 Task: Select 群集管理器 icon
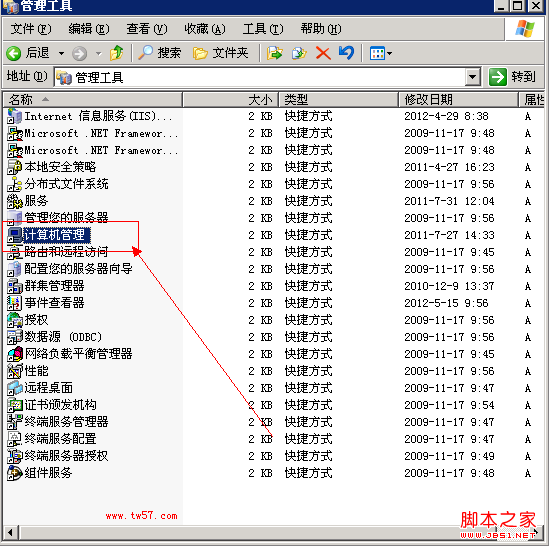point(14,286)
